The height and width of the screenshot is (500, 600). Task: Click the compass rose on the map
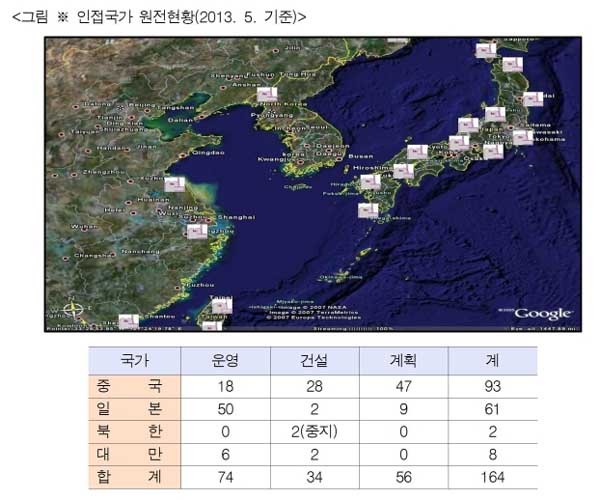coord(73,309)
